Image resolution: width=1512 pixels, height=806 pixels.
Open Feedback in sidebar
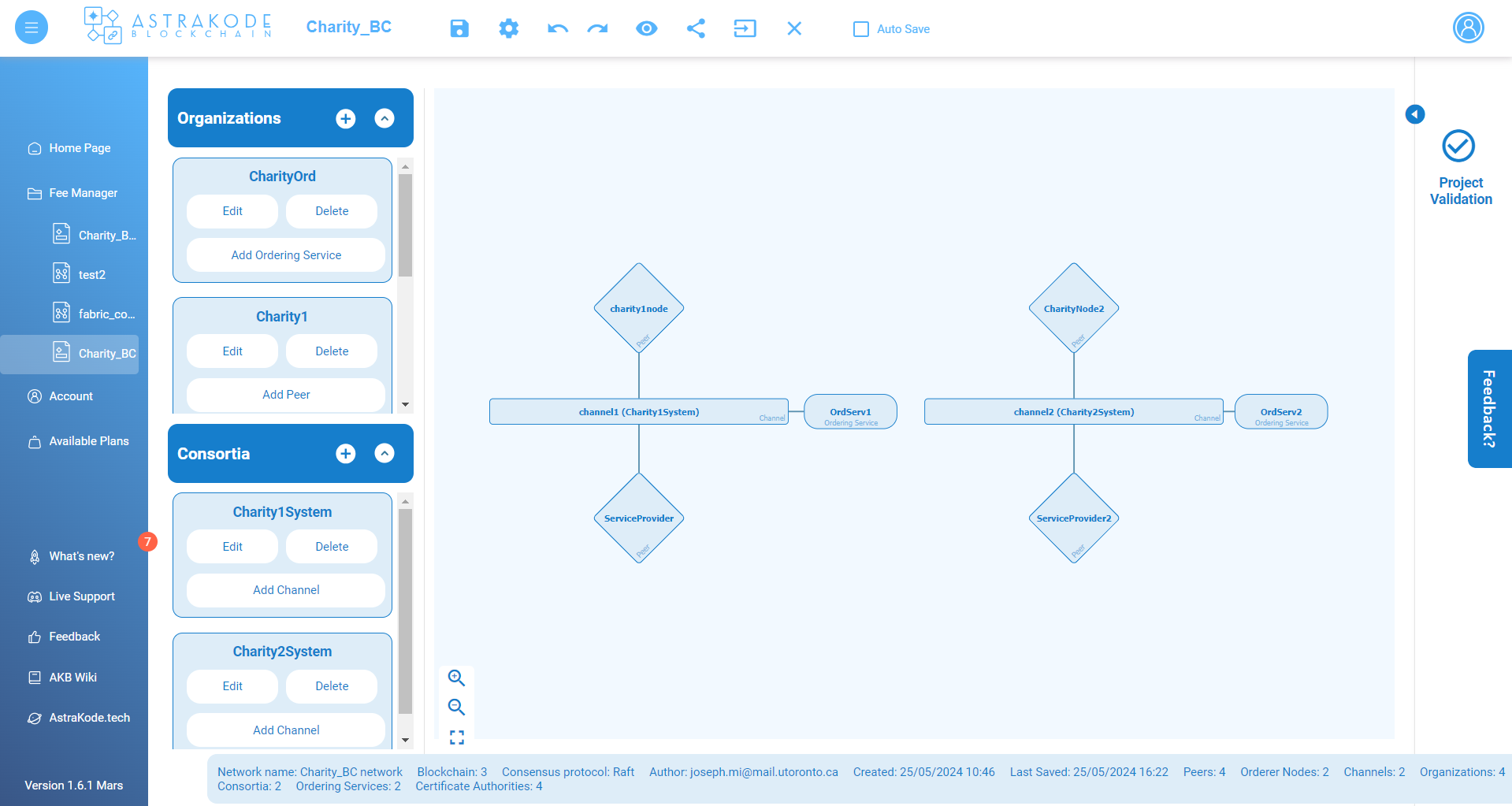tap(64, 637)
